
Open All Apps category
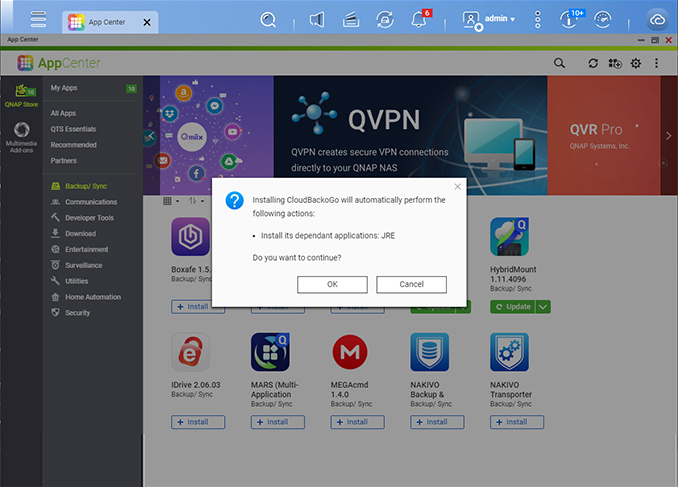click(63, 113)
